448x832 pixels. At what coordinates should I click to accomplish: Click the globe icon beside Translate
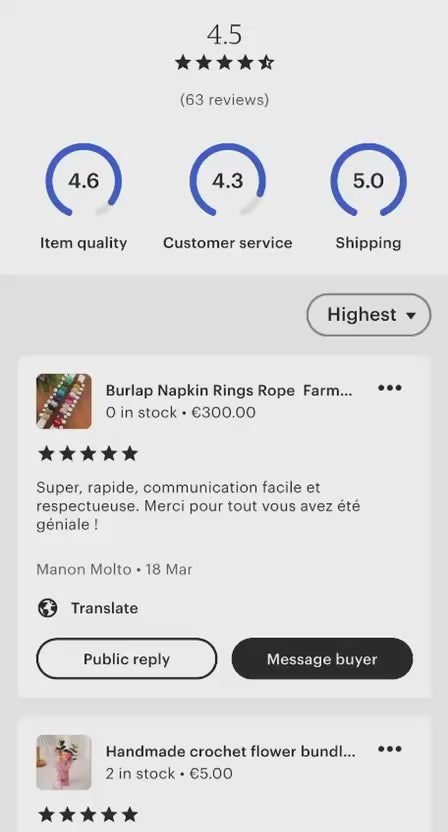47,608
